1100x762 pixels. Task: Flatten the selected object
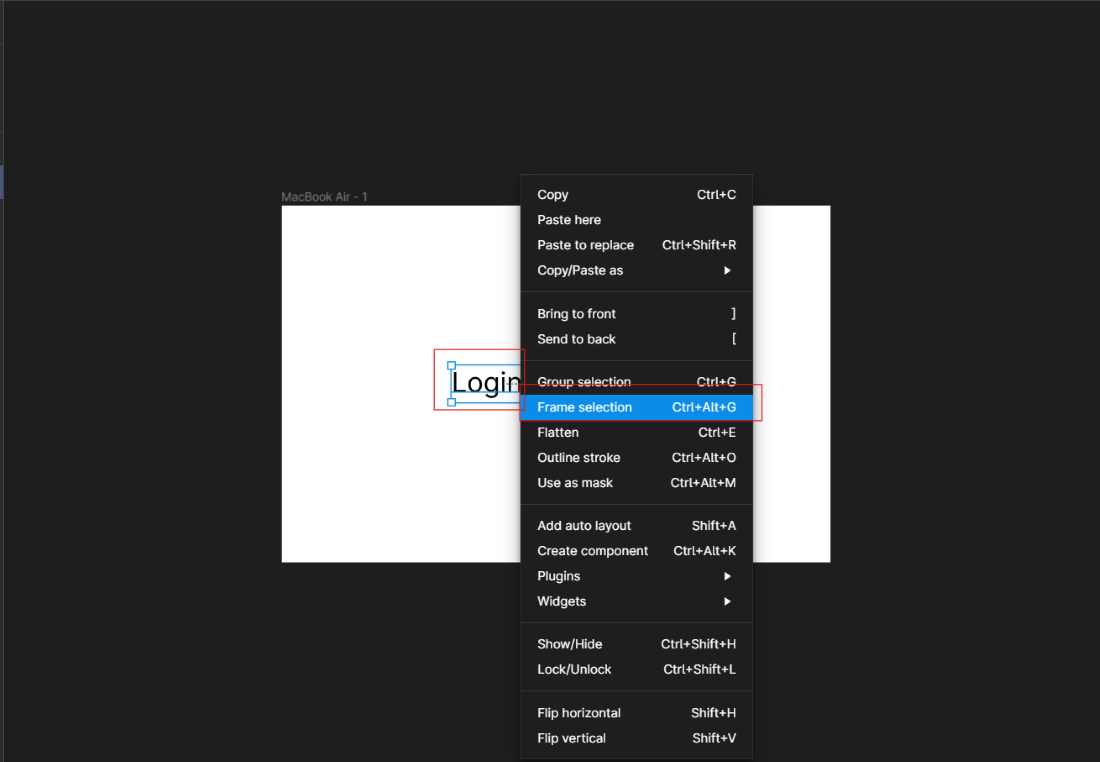557,432
